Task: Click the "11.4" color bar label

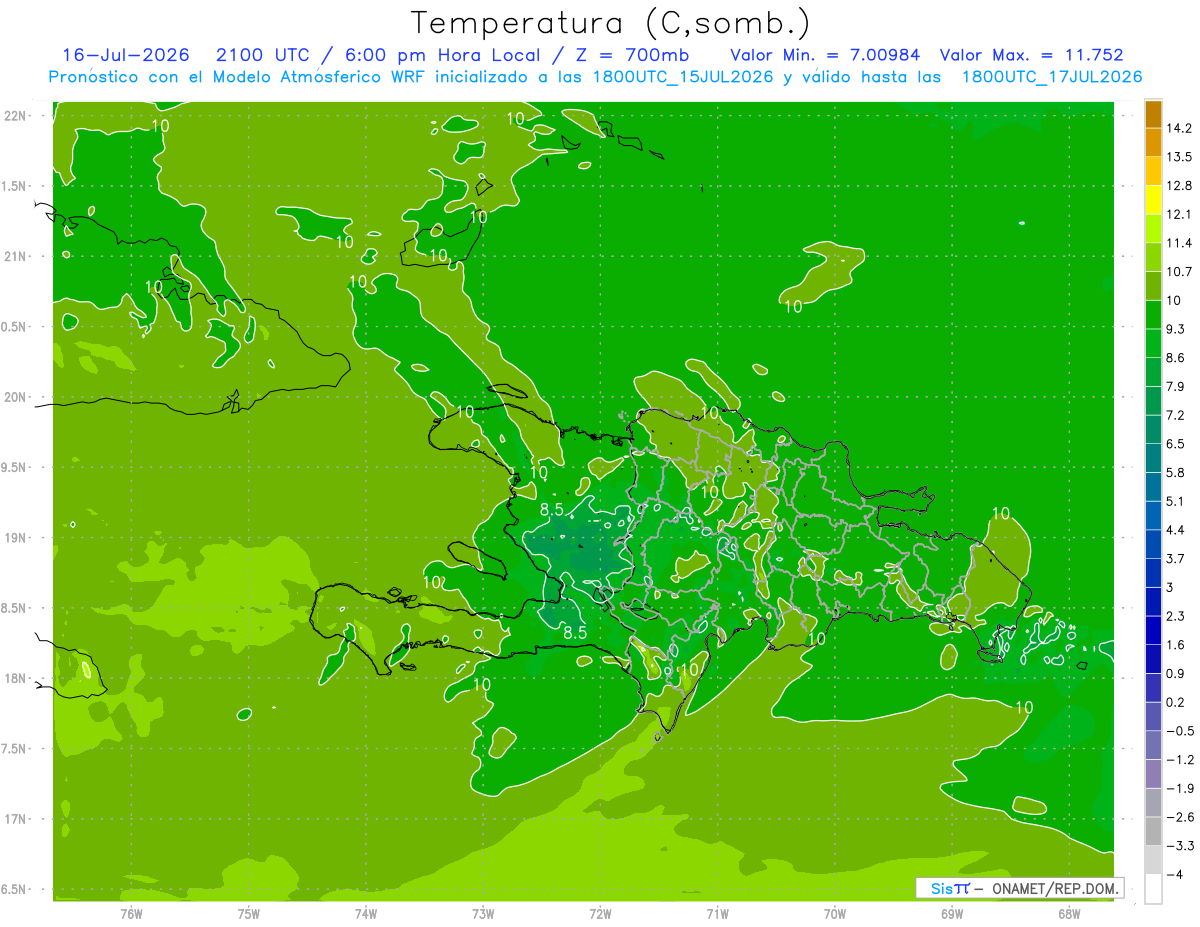Action: click(x=1179, y=243)
